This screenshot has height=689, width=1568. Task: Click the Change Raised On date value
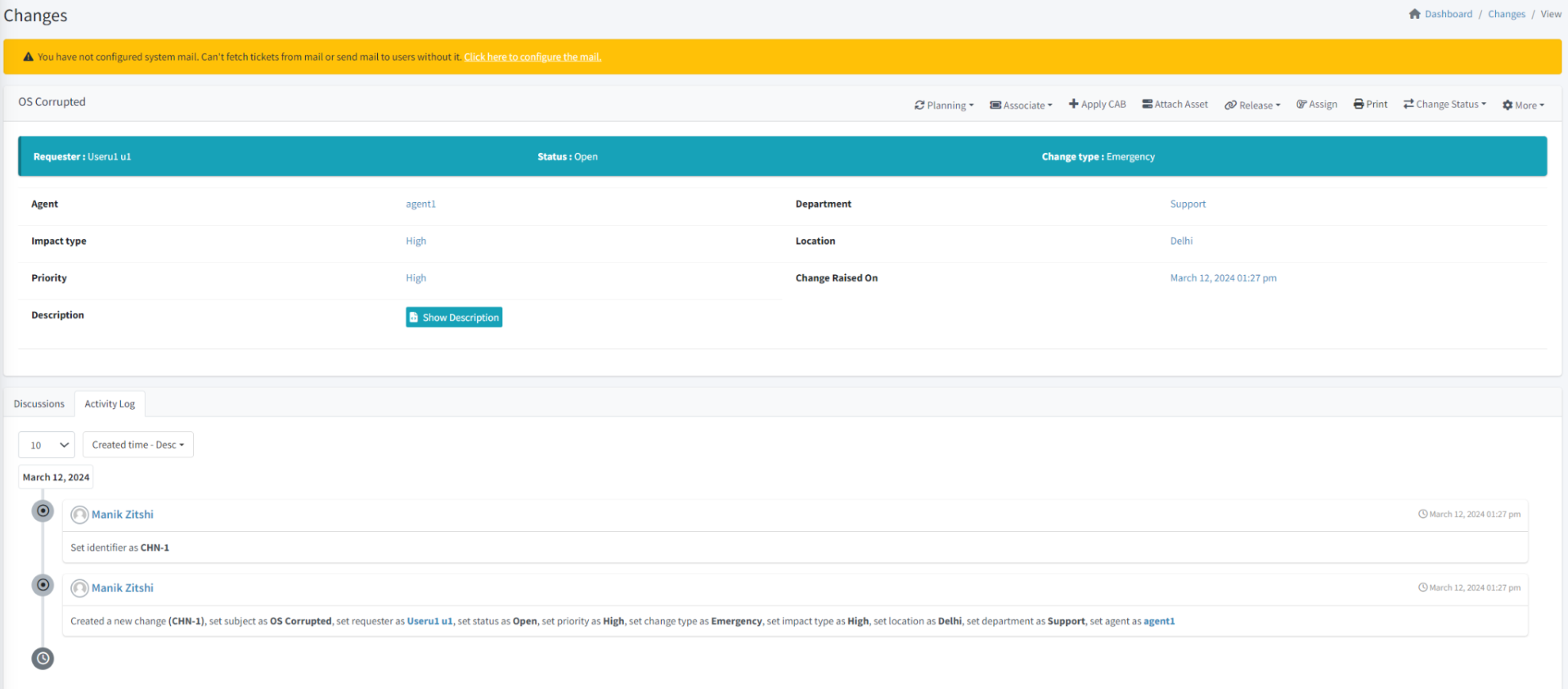1223,278
